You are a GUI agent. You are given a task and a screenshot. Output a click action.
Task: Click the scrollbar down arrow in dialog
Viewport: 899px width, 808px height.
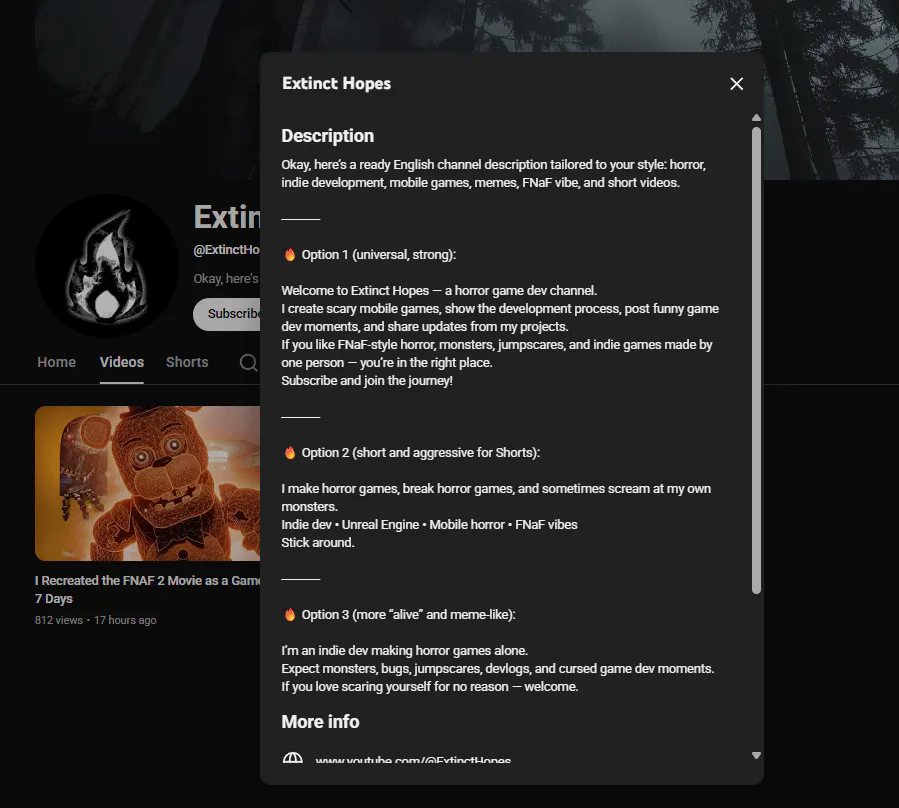coord(756,756)
